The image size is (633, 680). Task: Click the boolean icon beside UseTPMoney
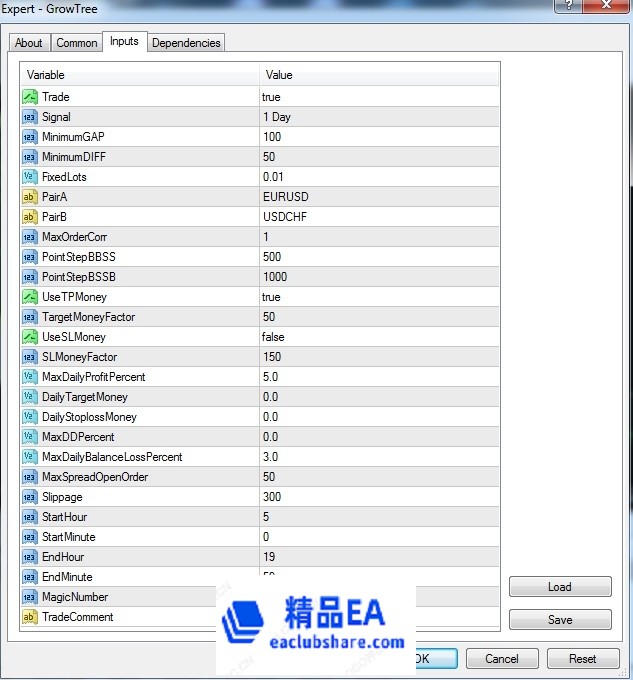[x=30, y=297]
